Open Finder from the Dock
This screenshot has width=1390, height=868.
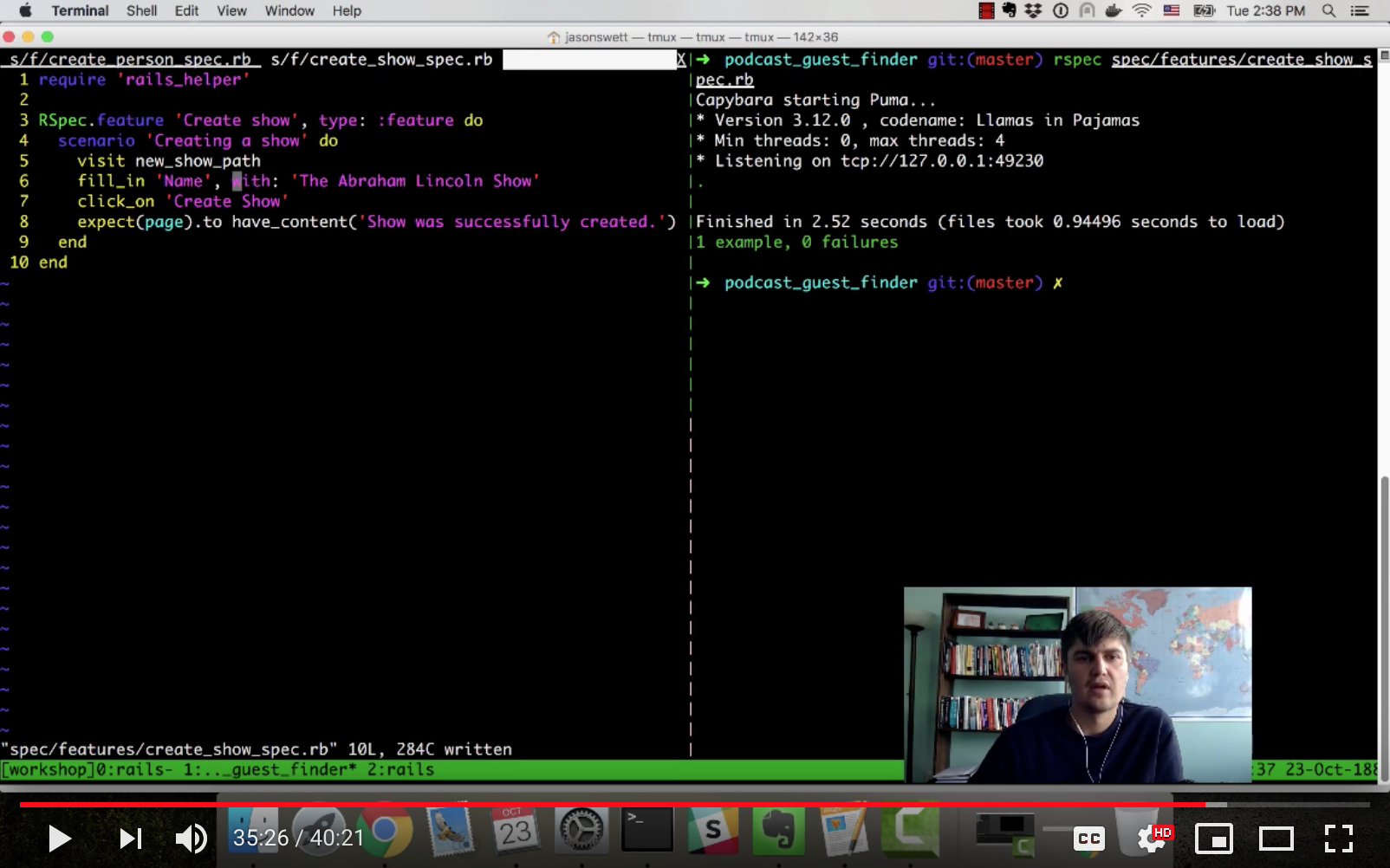click(253, 832)
